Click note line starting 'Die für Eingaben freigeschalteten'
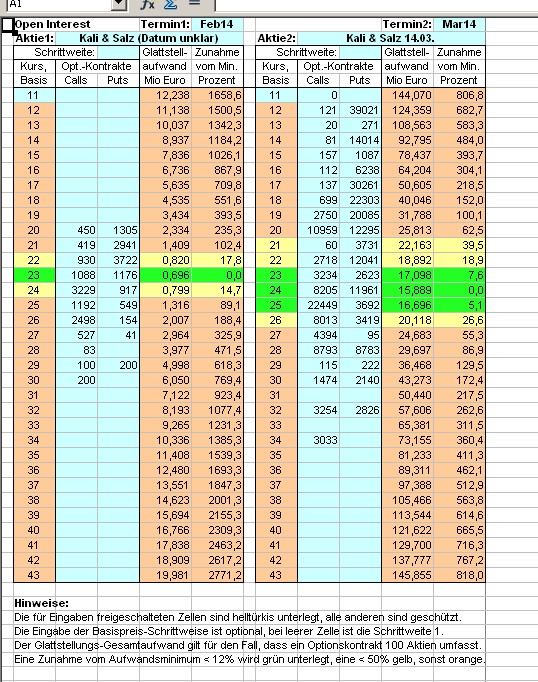Image resolution: width=538 pixels, height=682 pixels. [238, 617]
